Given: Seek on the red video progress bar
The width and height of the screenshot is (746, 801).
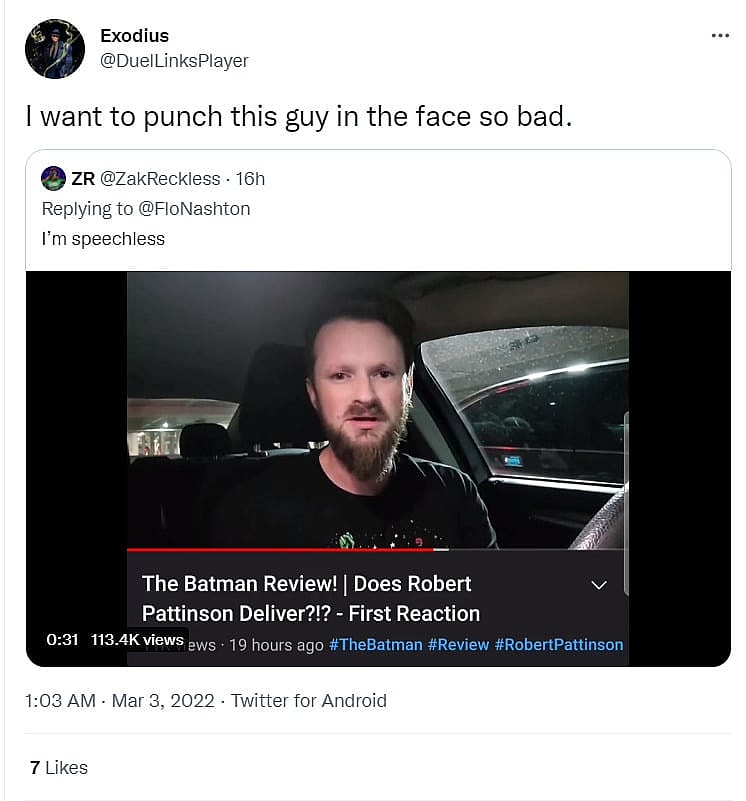Looking at the screenshot, I should coord(280,549).
